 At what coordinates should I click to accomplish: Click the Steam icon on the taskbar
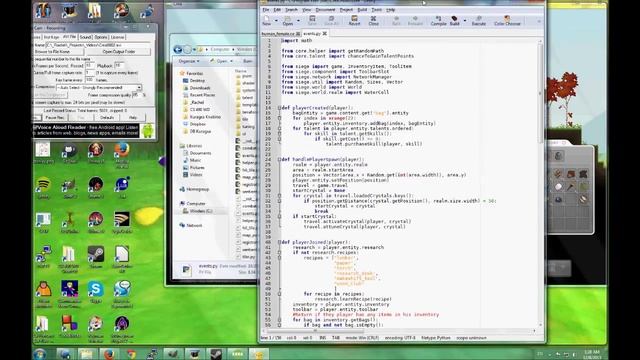click(x=216, y=354)
